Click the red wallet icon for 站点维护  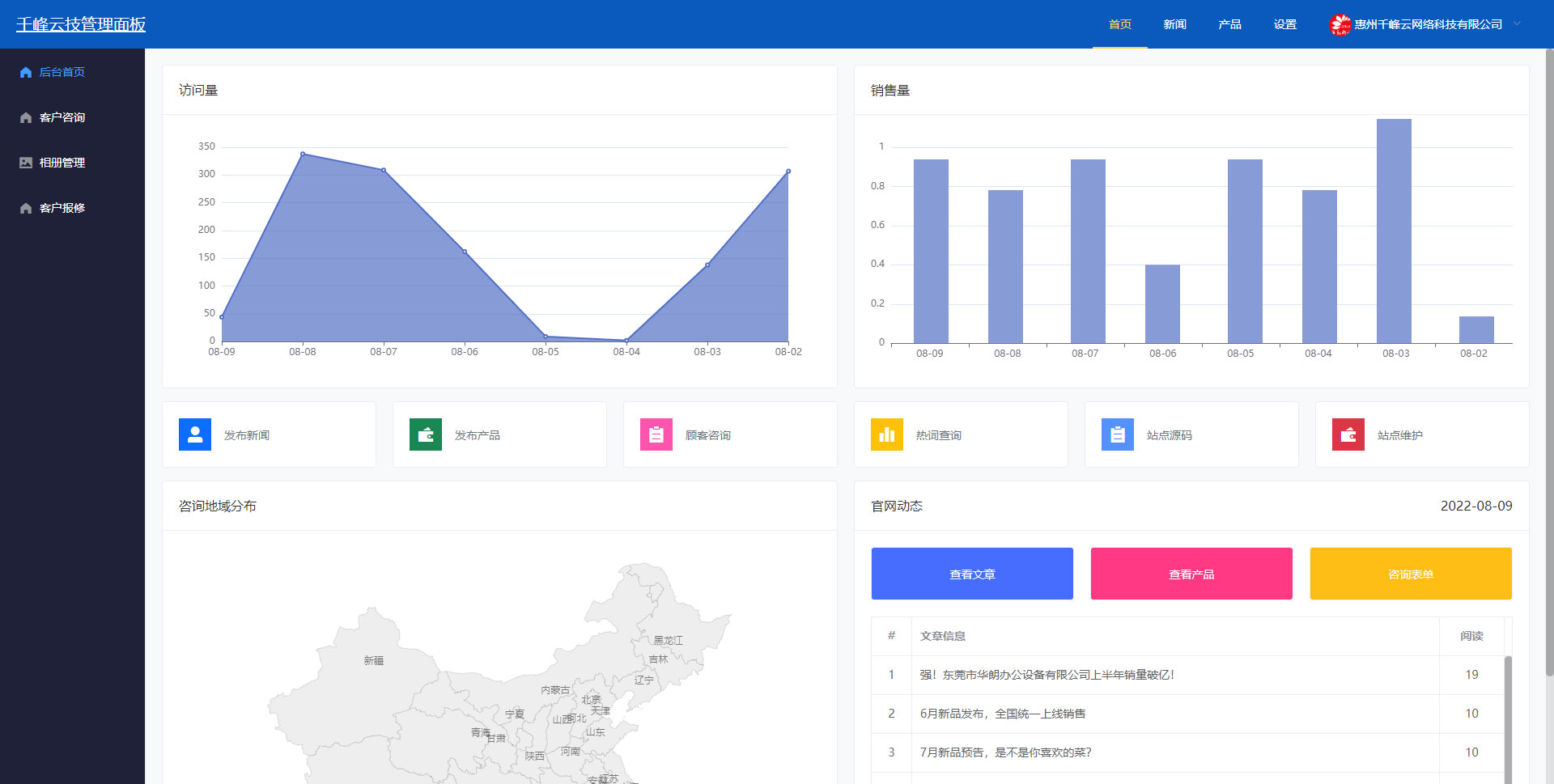1348,434
